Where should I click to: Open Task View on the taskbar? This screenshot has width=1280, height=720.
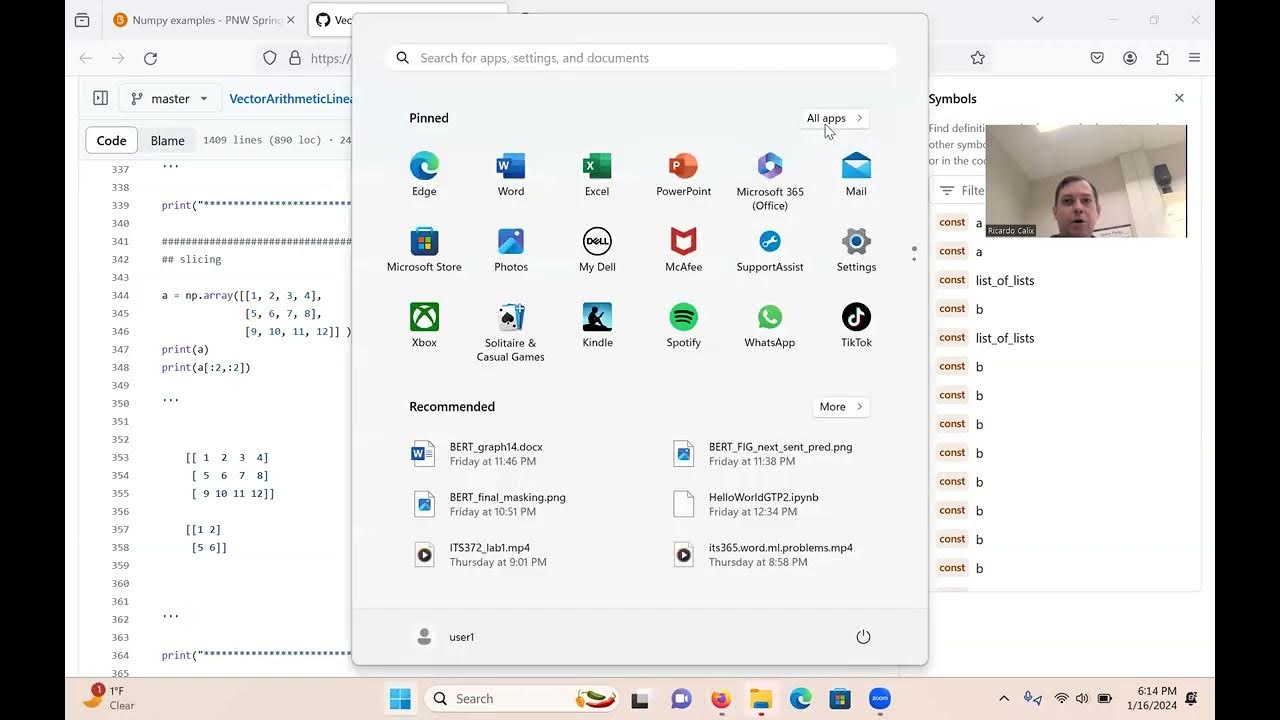(641, 699)
